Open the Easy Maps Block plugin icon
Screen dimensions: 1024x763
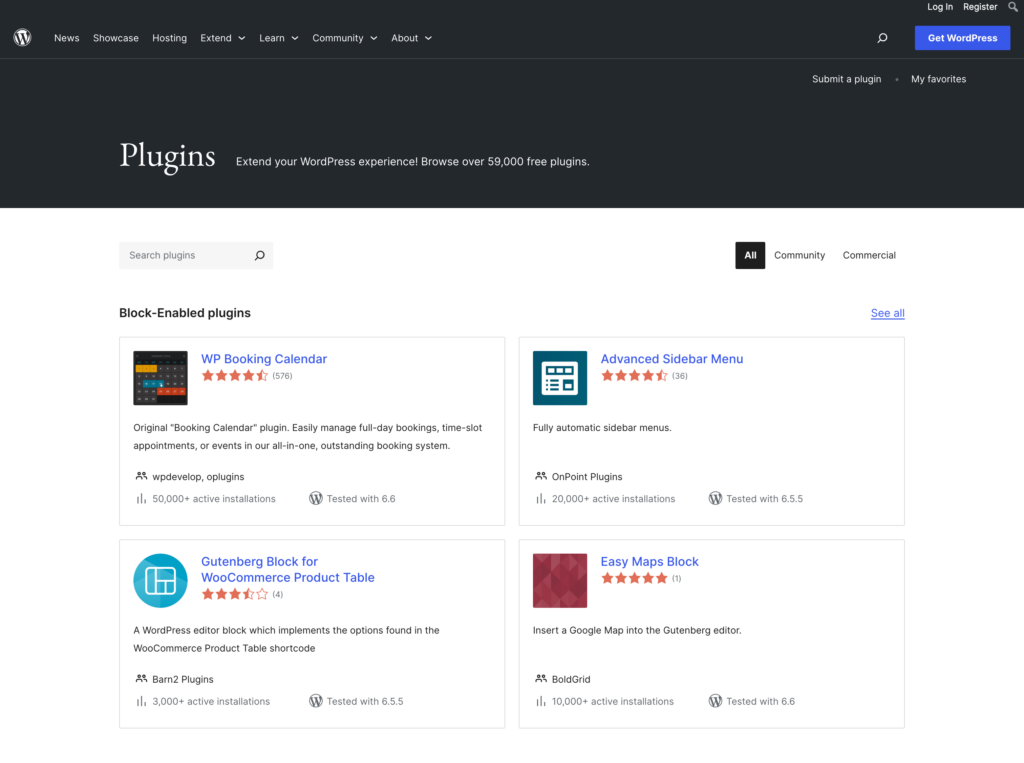560,581
